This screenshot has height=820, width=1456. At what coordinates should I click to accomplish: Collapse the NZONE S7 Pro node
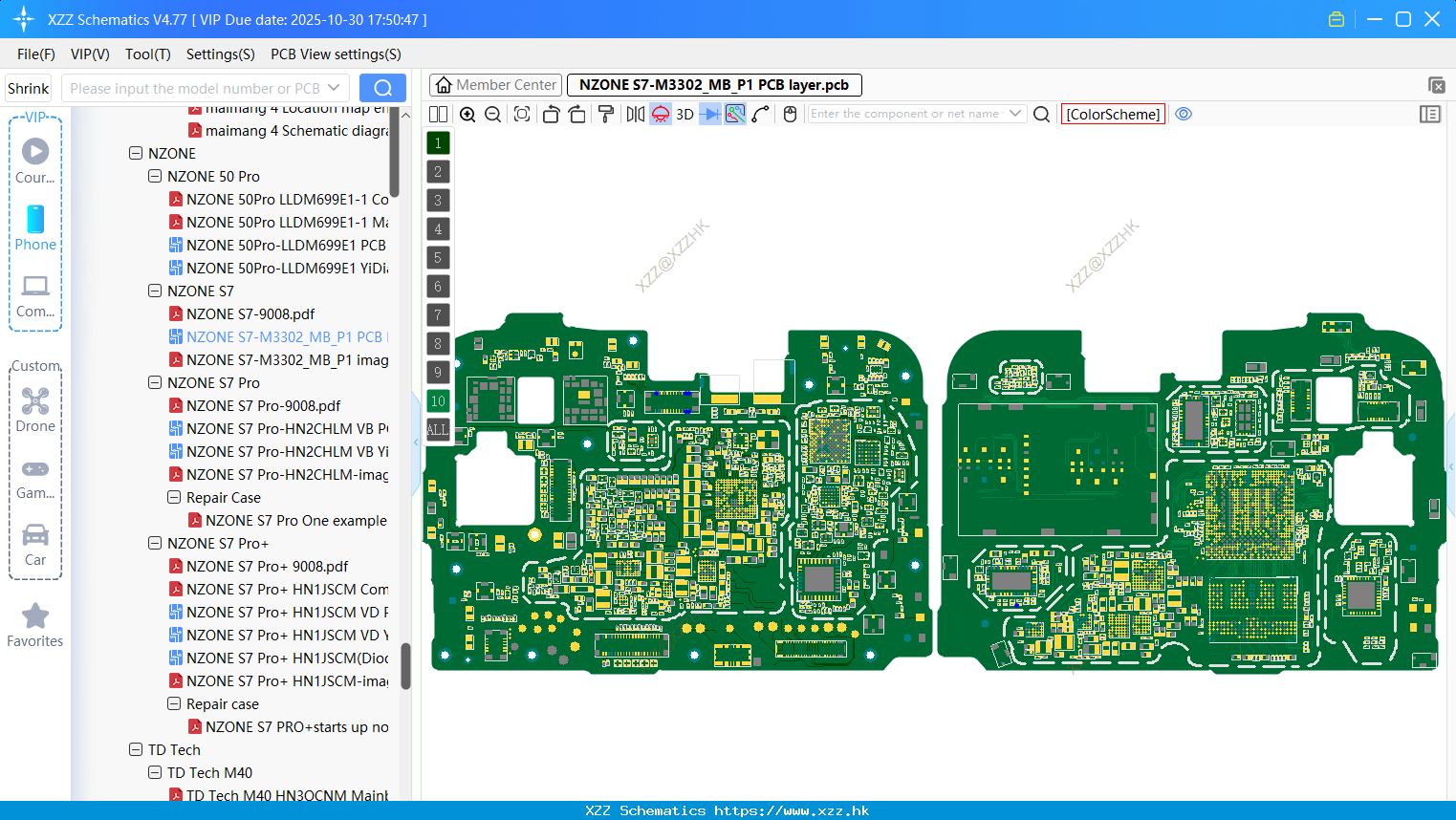(155, 382)
